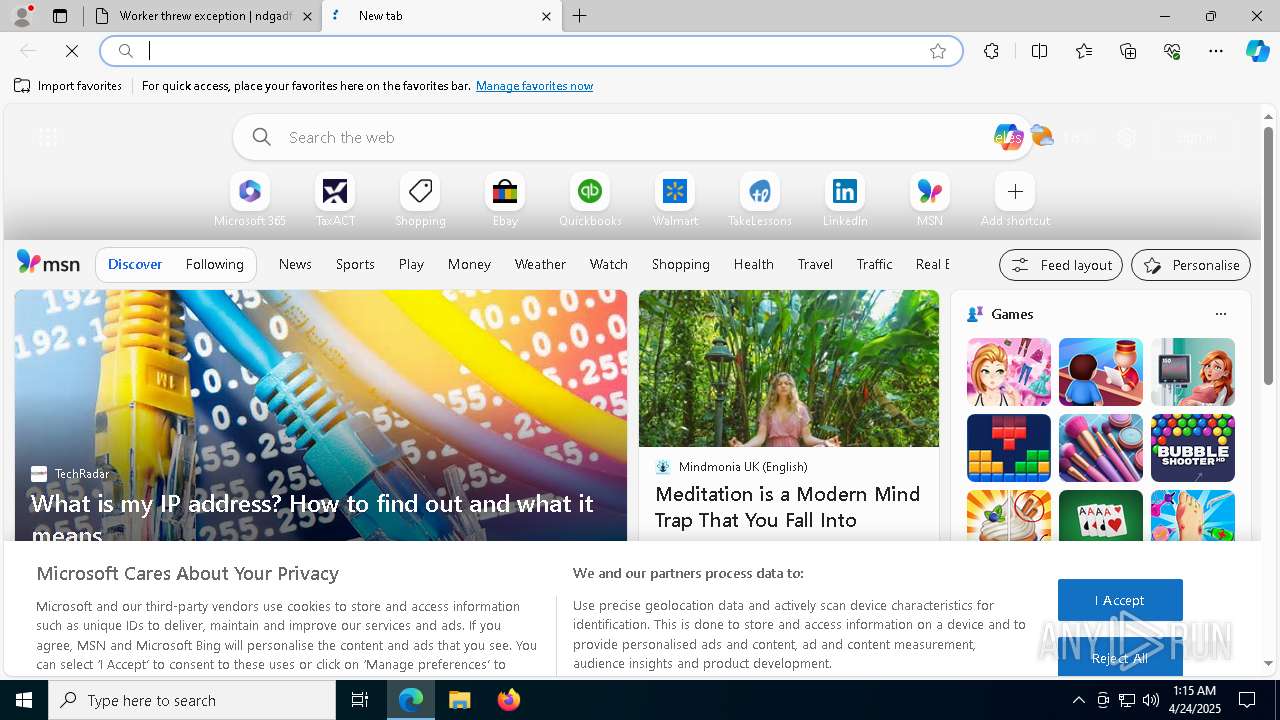This screenshot has width=1280, height=720.
Task: Open a new tab with plus
Action: point(580,16)
